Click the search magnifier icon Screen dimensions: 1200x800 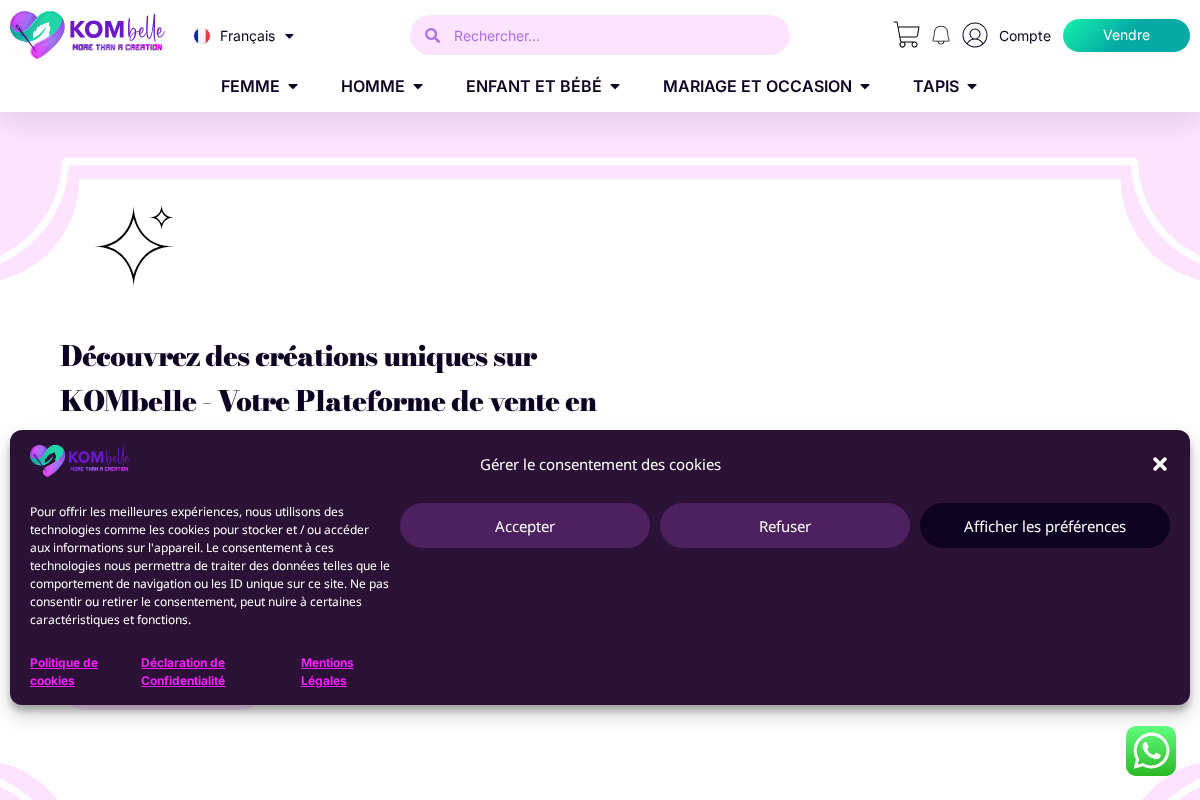433,35
